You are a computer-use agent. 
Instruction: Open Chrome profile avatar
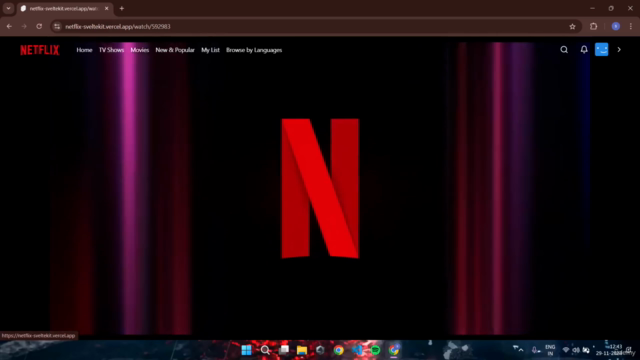click(616, 26)
